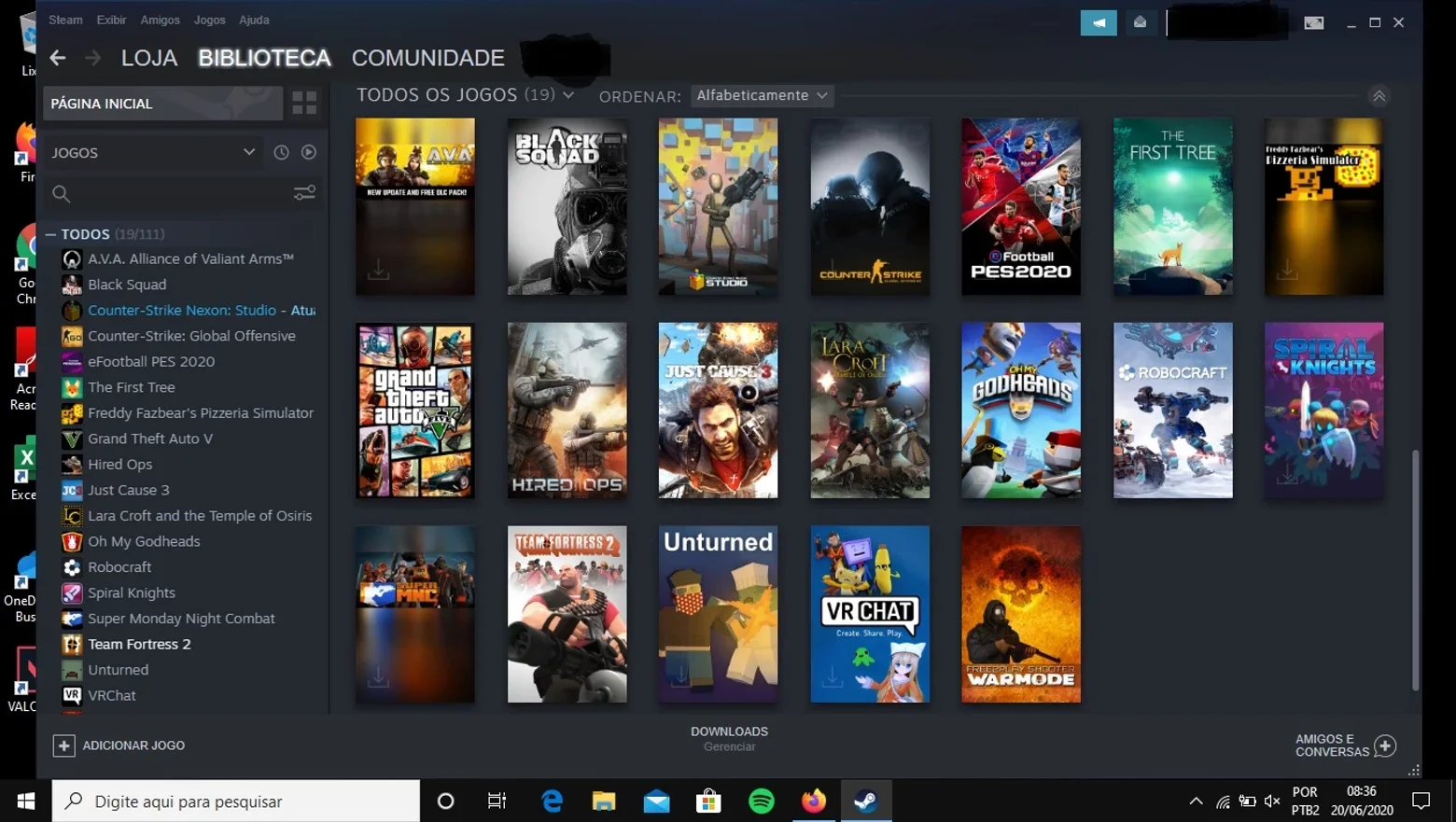Select Counter-Strike Nexon: Studio in list
Image resolution: width=1456 pixels, height=822 pixels.
pos(189,310)
